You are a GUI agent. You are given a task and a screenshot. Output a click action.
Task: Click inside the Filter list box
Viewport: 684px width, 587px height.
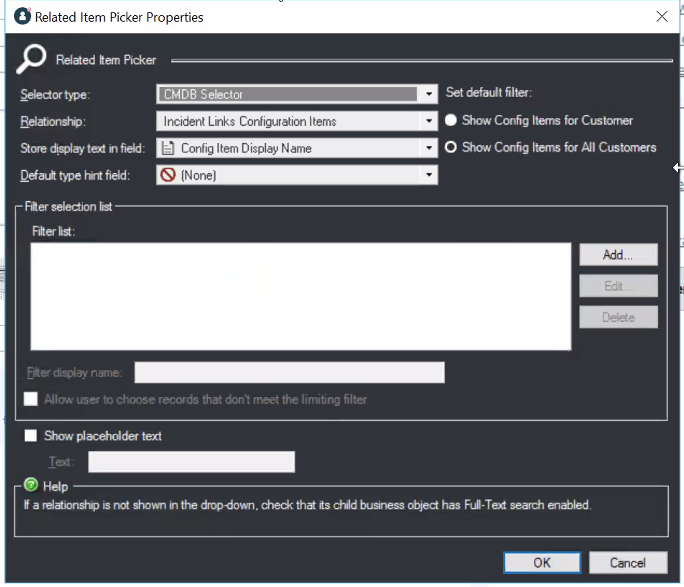[300, 296]
